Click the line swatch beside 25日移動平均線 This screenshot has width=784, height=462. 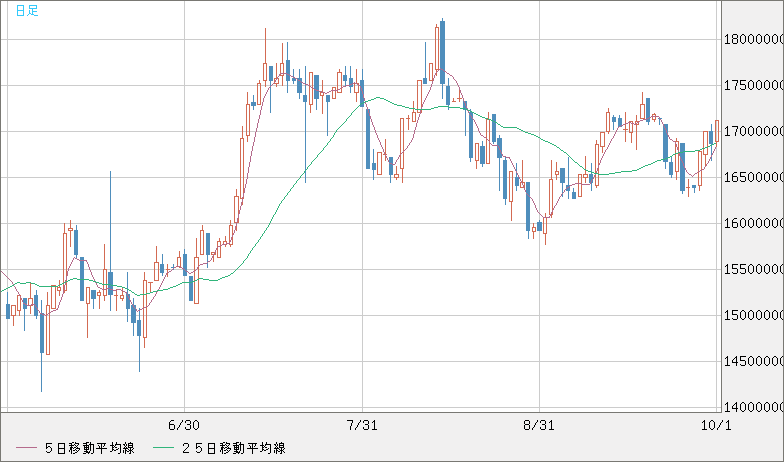pyautogui.click(x=164, y=447)
